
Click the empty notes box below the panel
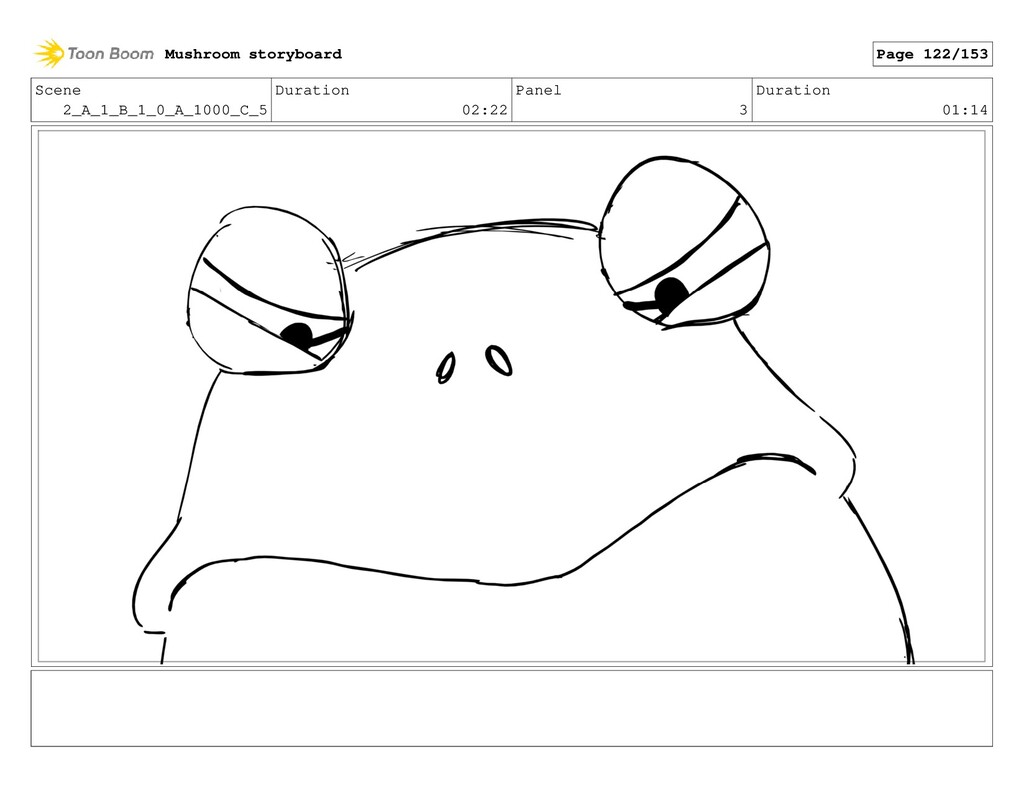tap(511, 708)
